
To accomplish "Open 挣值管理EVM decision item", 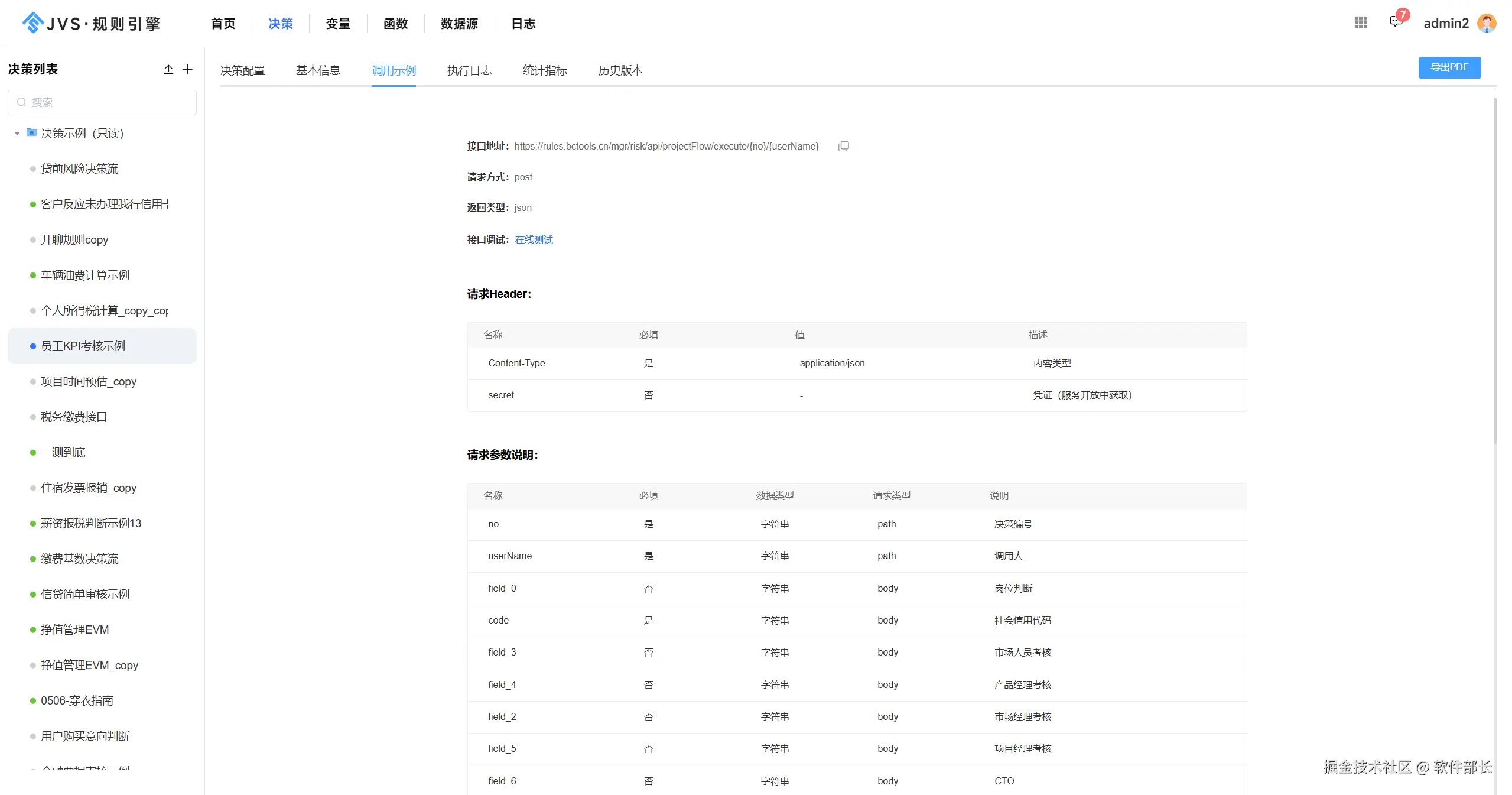I will (75, 629).
